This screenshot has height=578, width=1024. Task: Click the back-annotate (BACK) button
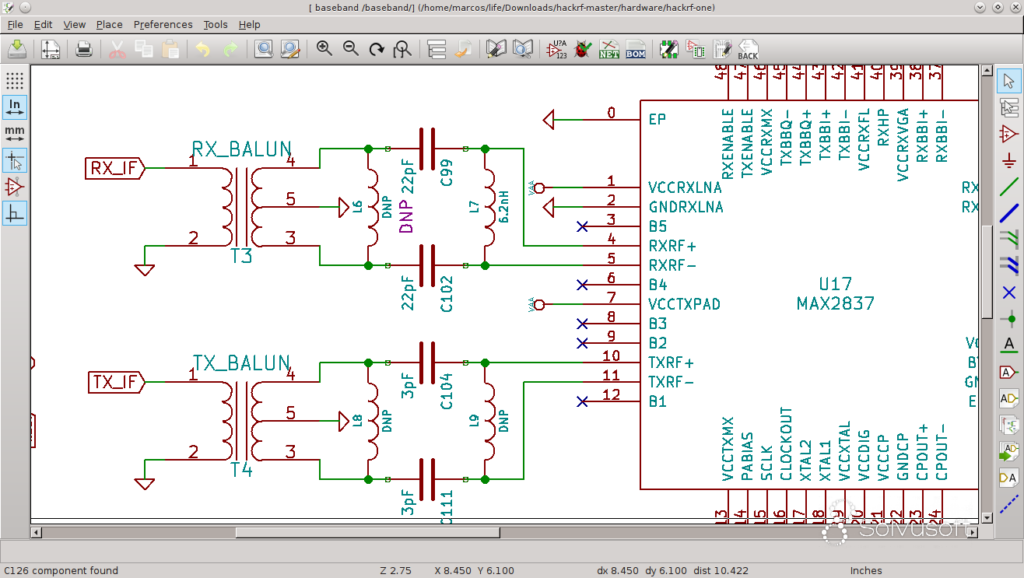(746, 48)
